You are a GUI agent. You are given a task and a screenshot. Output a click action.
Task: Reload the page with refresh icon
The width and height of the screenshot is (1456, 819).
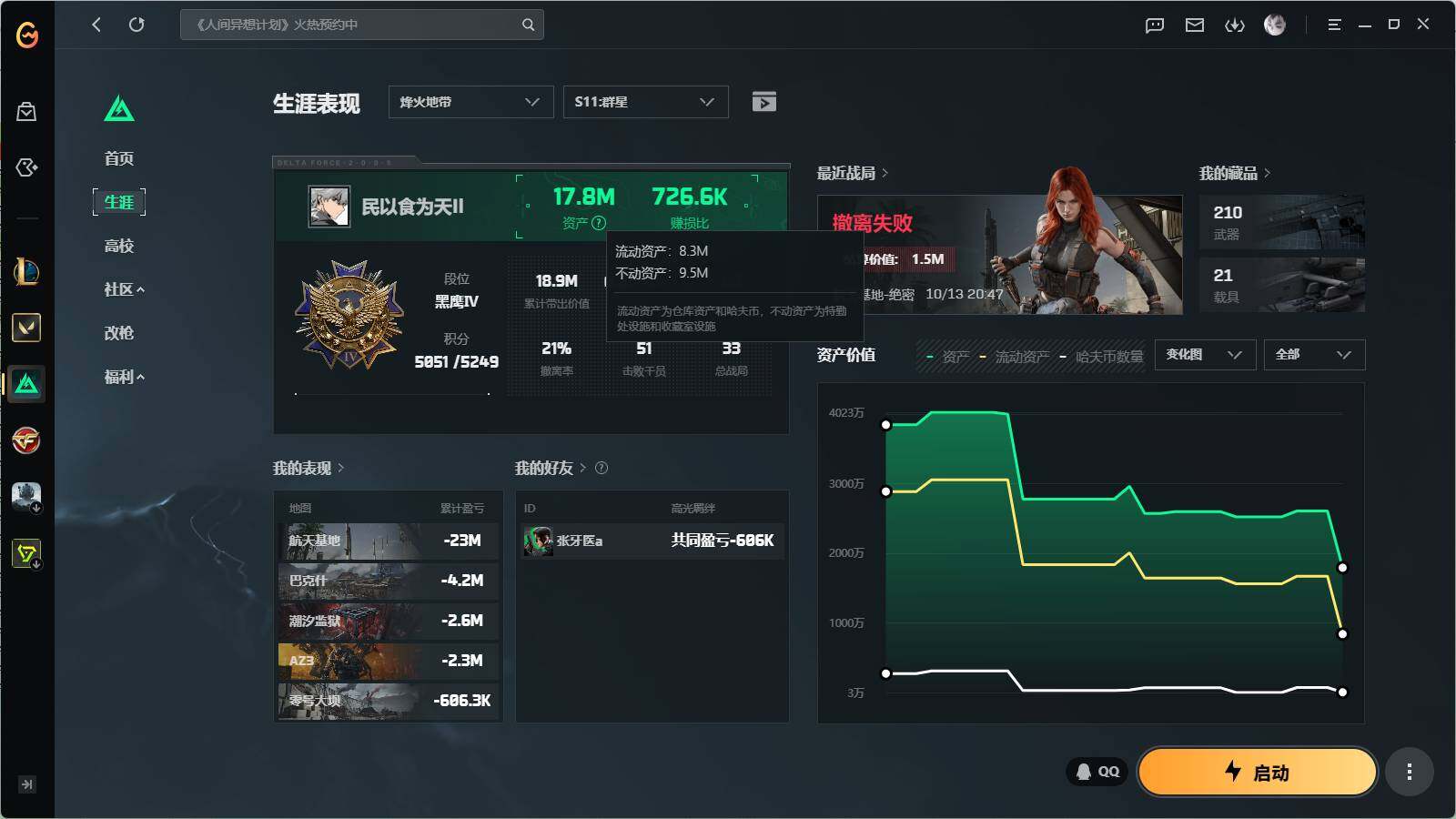(x=136, y=25)
